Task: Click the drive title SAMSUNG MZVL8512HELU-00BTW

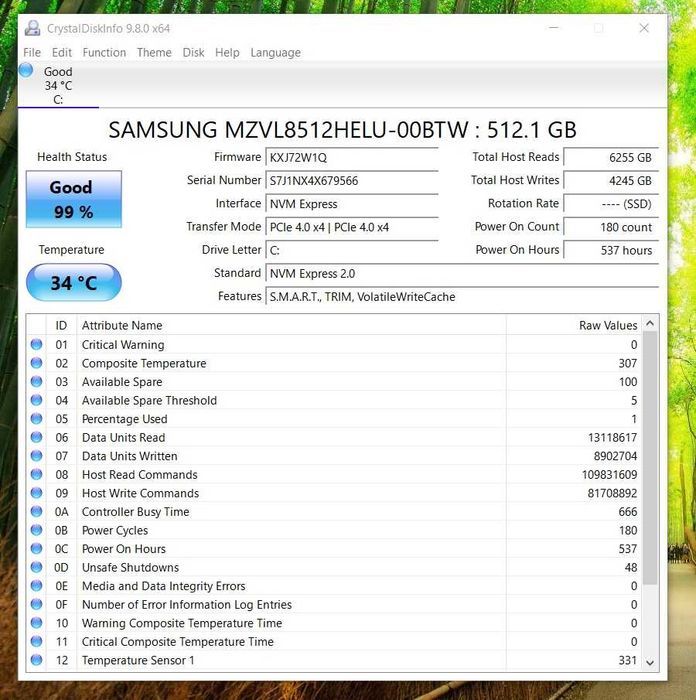Action: coord(342,129)
